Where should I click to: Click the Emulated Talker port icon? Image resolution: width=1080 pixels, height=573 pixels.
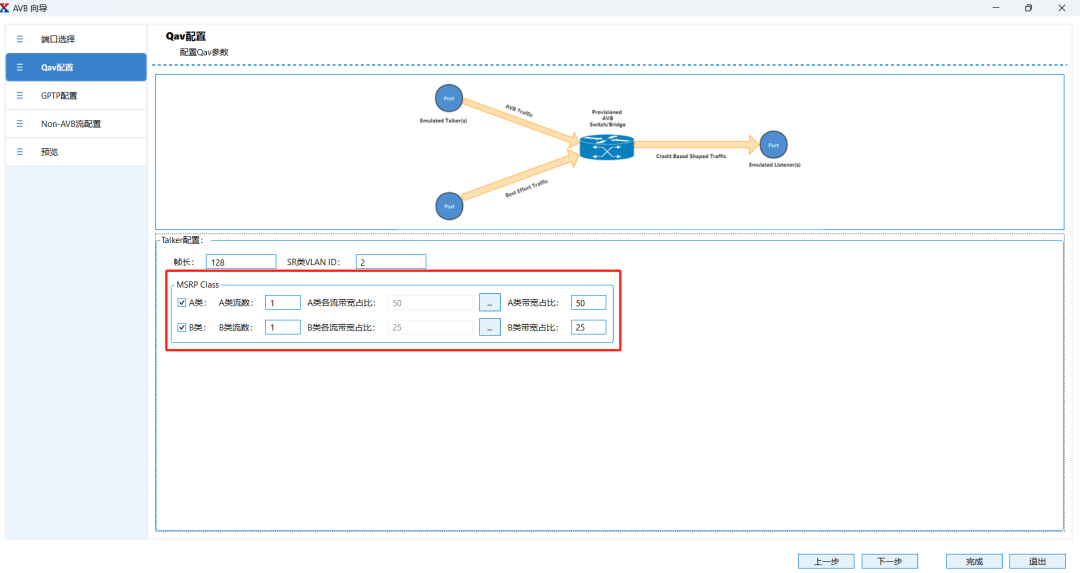[x=449, y=98]
